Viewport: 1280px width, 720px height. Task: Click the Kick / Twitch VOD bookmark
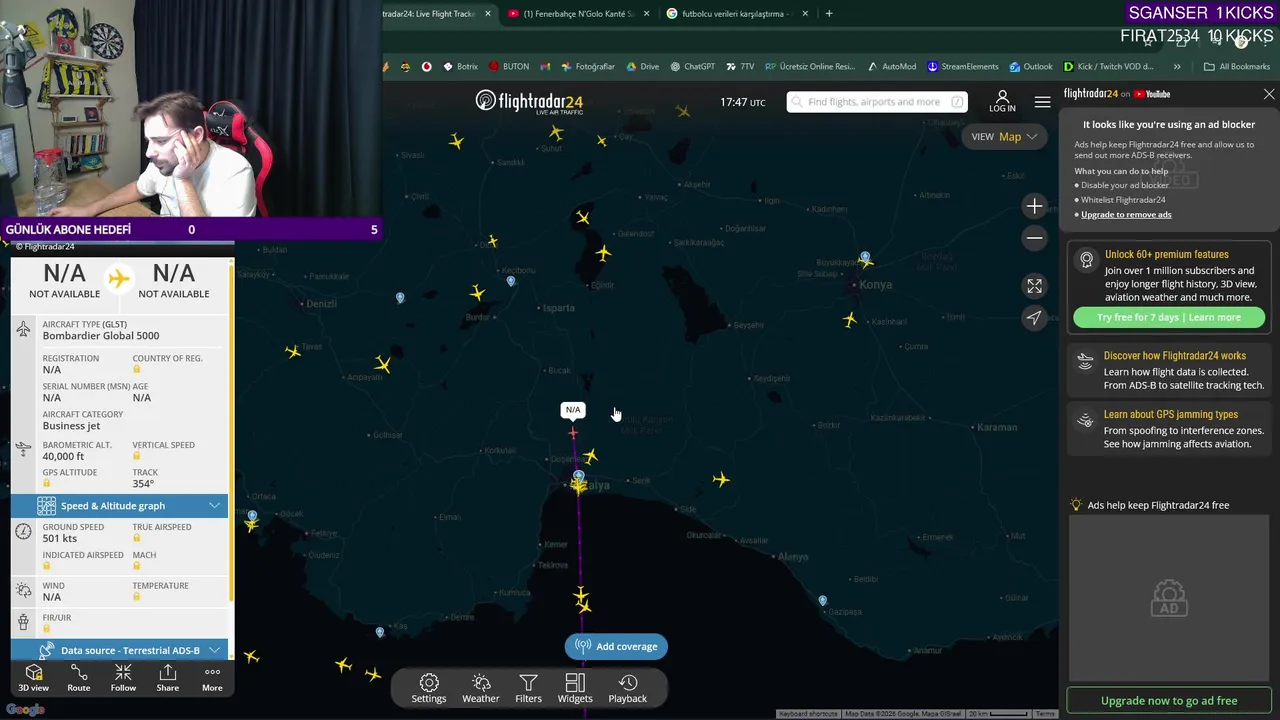(x=1115, y=67)
